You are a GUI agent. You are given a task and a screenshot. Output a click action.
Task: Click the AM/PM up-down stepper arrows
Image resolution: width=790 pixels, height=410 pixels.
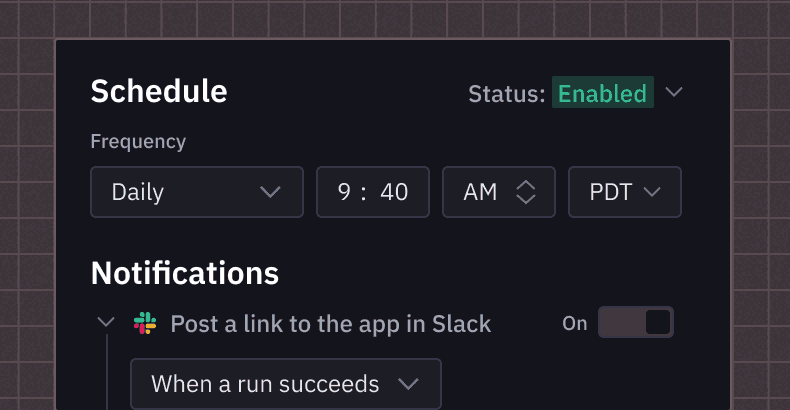(526, 192)
